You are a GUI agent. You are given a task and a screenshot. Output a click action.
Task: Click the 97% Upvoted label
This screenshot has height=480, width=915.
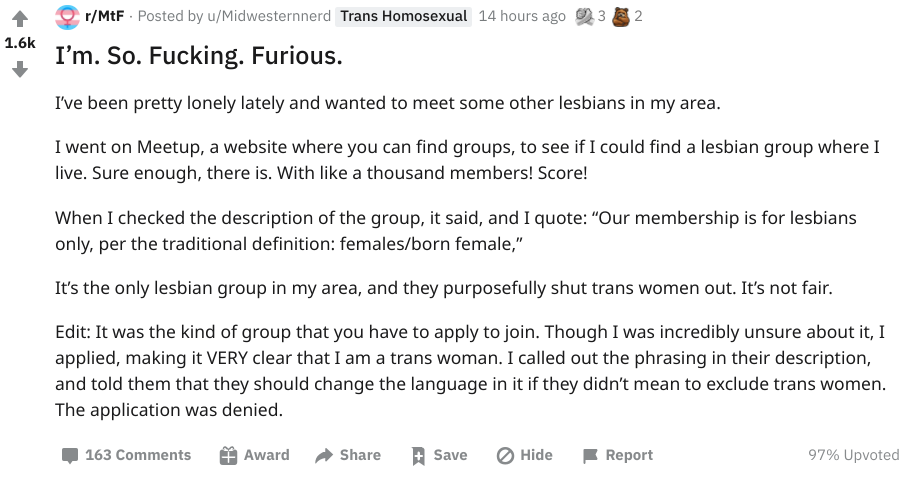(x=853, y=455)
